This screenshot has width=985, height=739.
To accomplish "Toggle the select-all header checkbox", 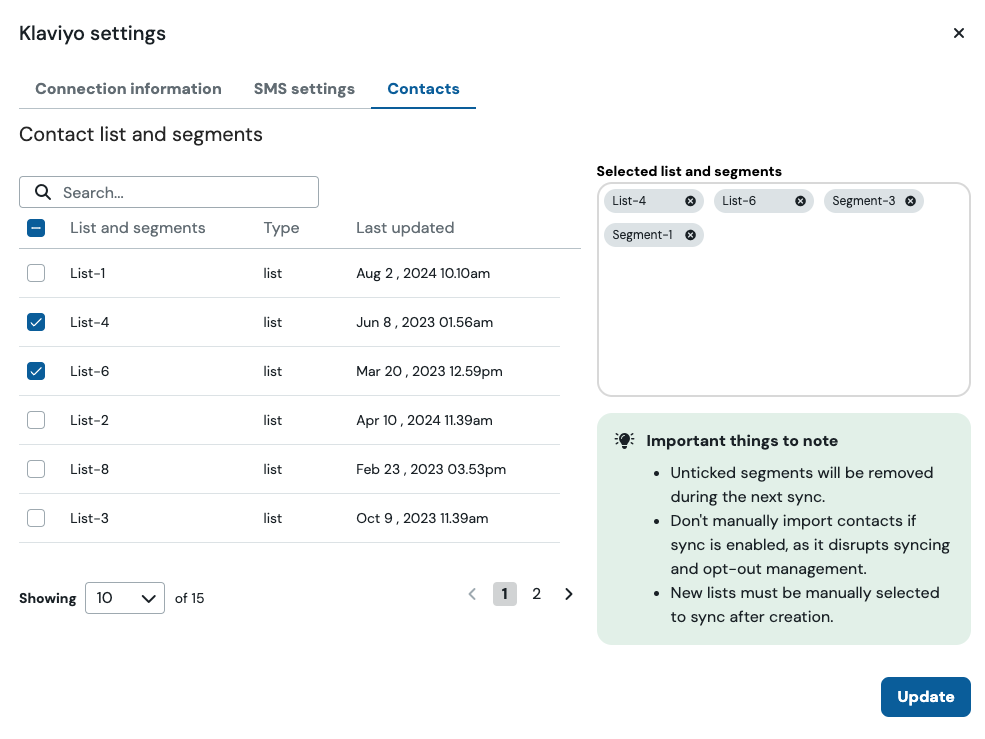I will point(36,228).
